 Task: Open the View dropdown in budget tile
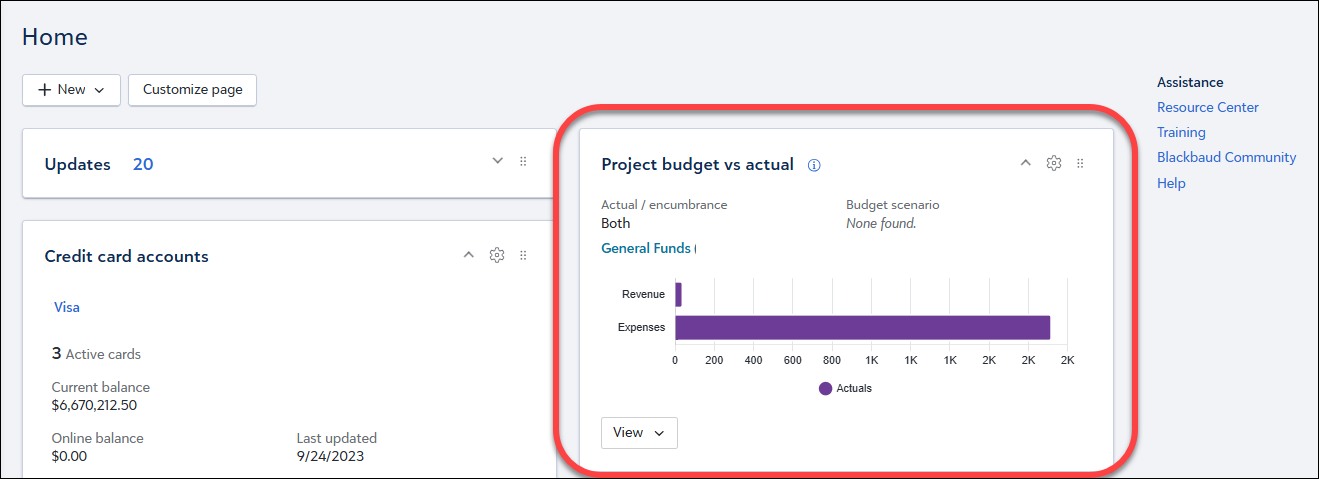click(639, 433)
